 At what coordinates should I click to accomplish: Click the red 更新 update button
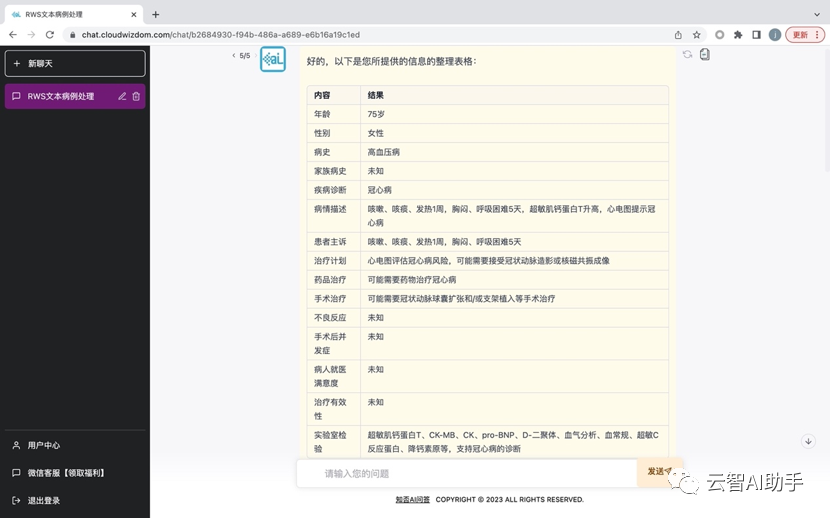point(805,35)
